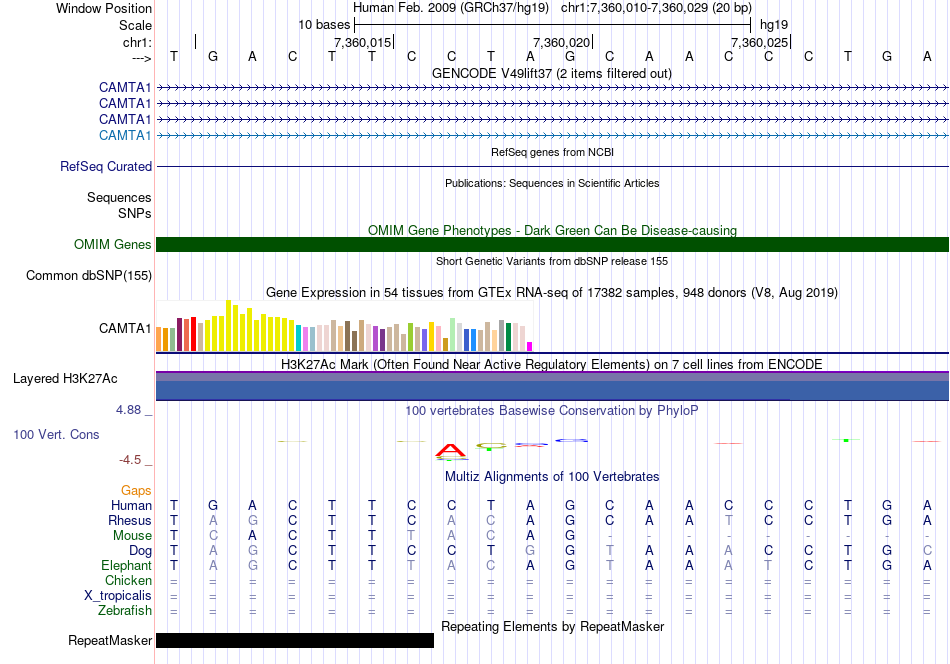The height and width of the screenshot is (664, 950).
Task: Click the Rhesus alignment row label
Action: 130,520
